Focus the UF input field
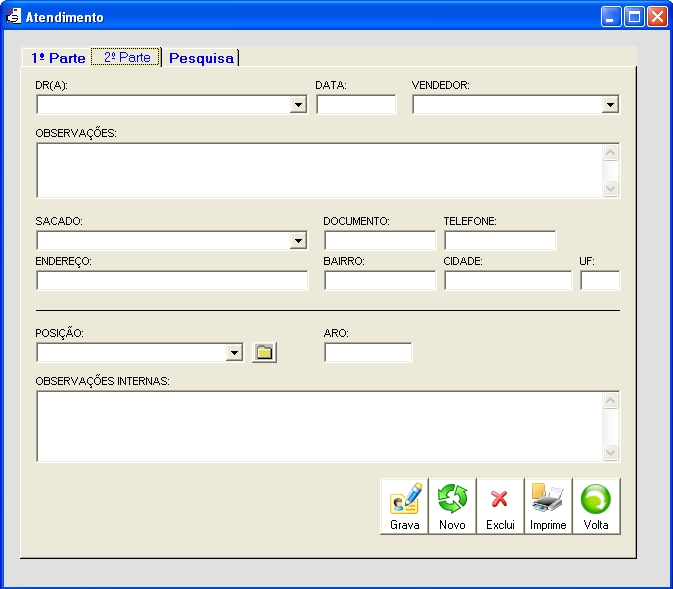The image size is (673, 589). [600, 280]
